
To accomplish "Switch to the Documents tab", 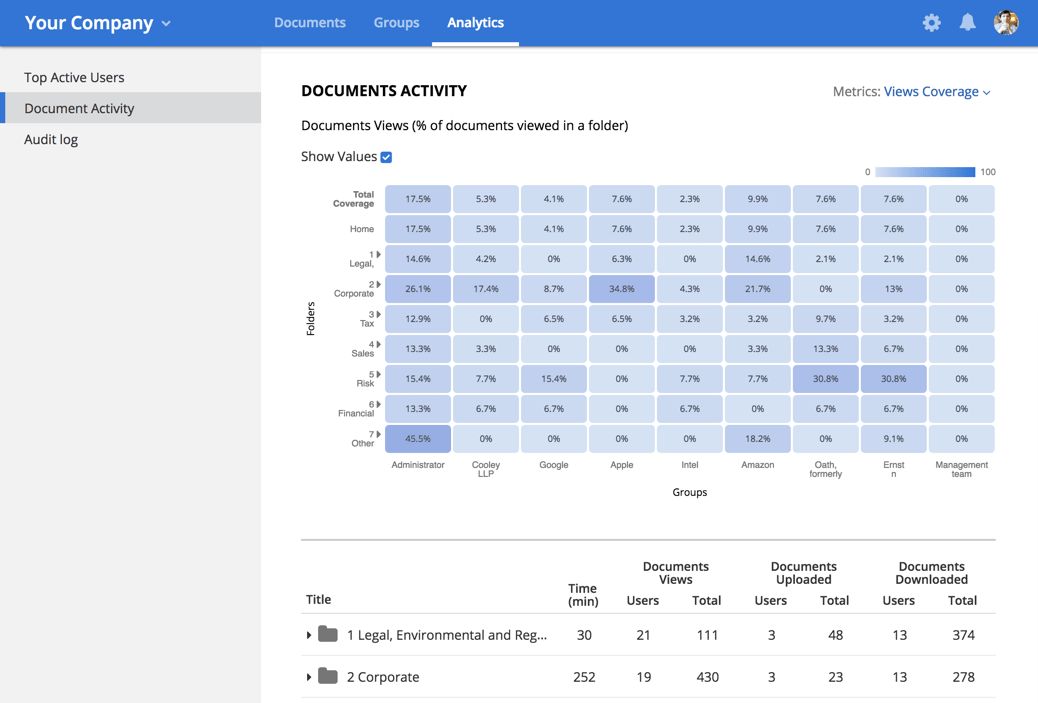I will click(310, 22).
